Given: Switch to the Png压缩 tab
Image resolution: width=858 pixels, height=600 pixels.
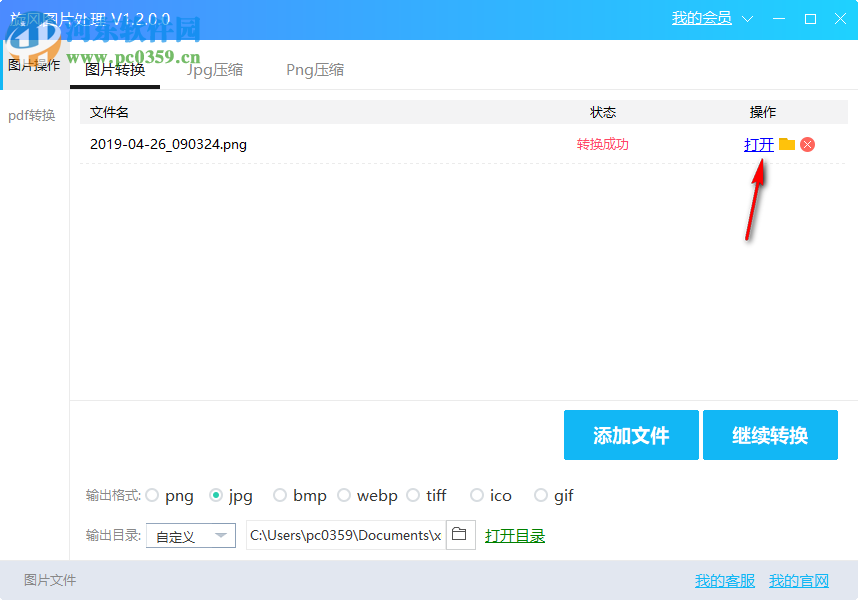Looking at the screenshot, I should pos(314,70).
